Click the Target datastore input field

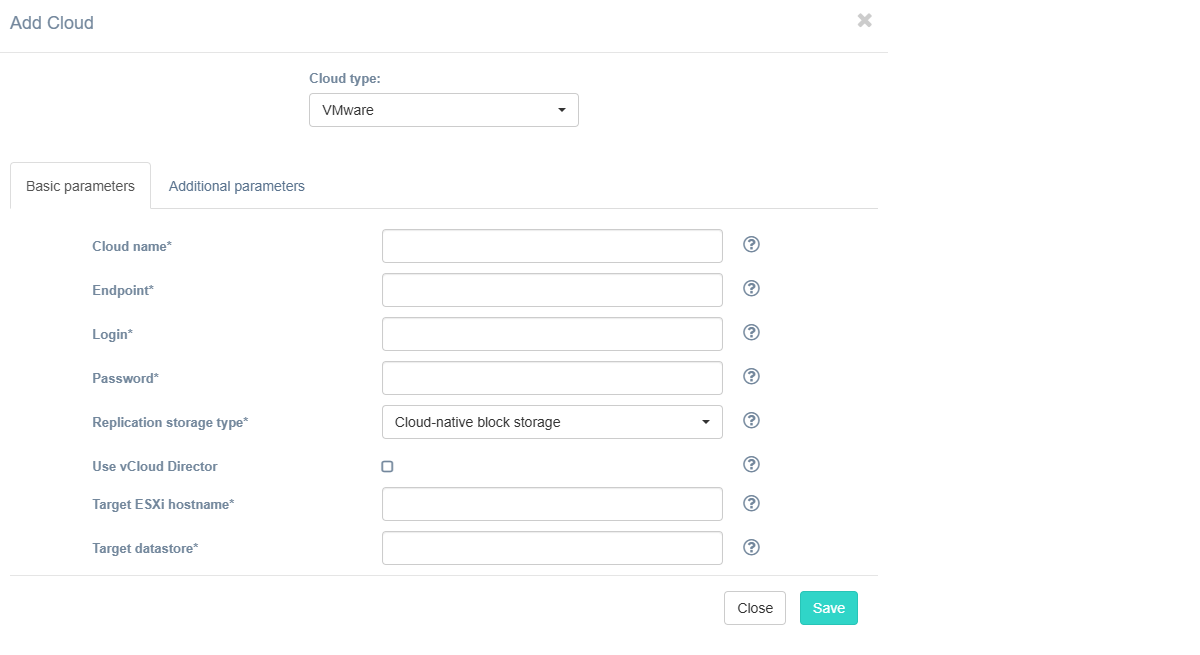[552, 548]
